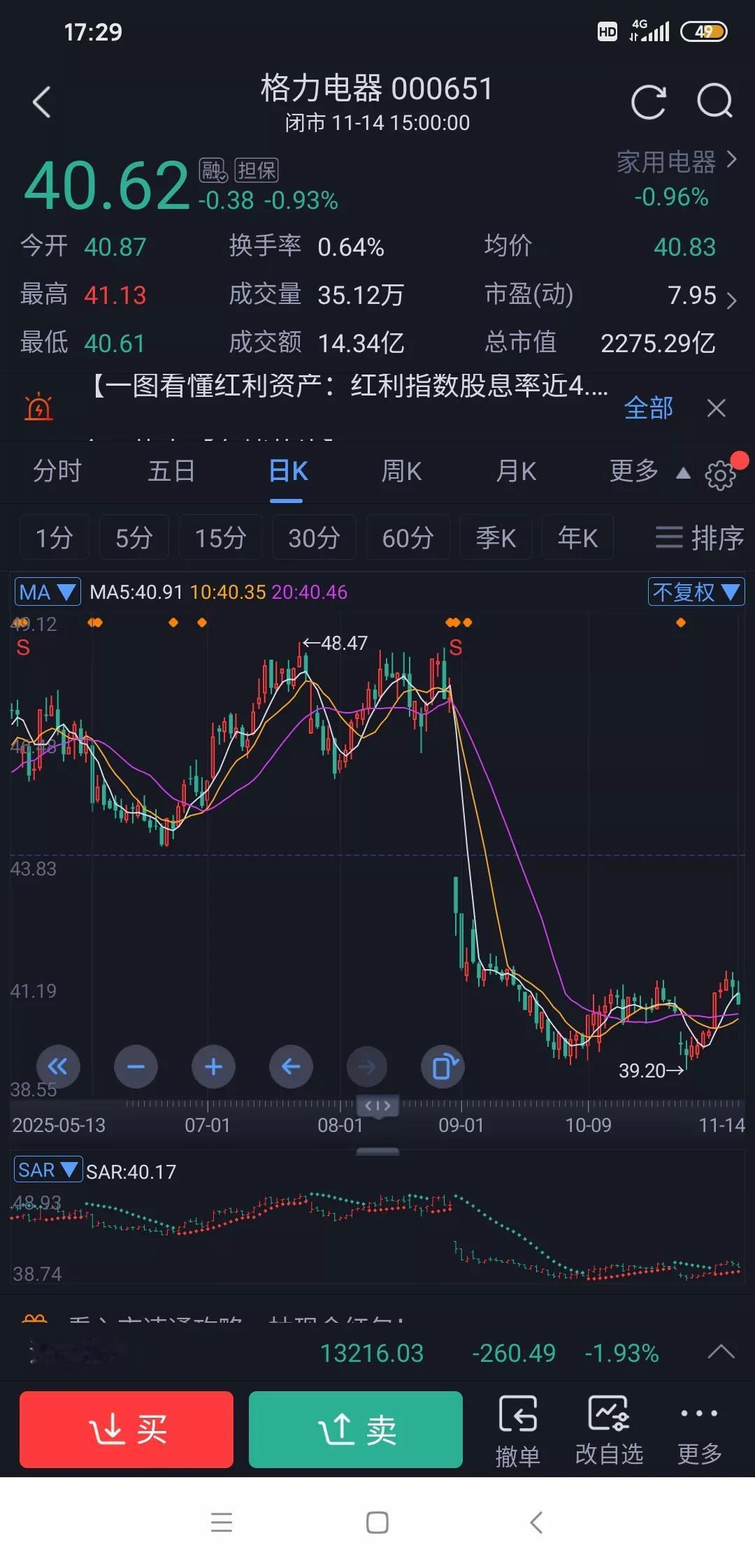Shift the chart right

pos(367,1066)
